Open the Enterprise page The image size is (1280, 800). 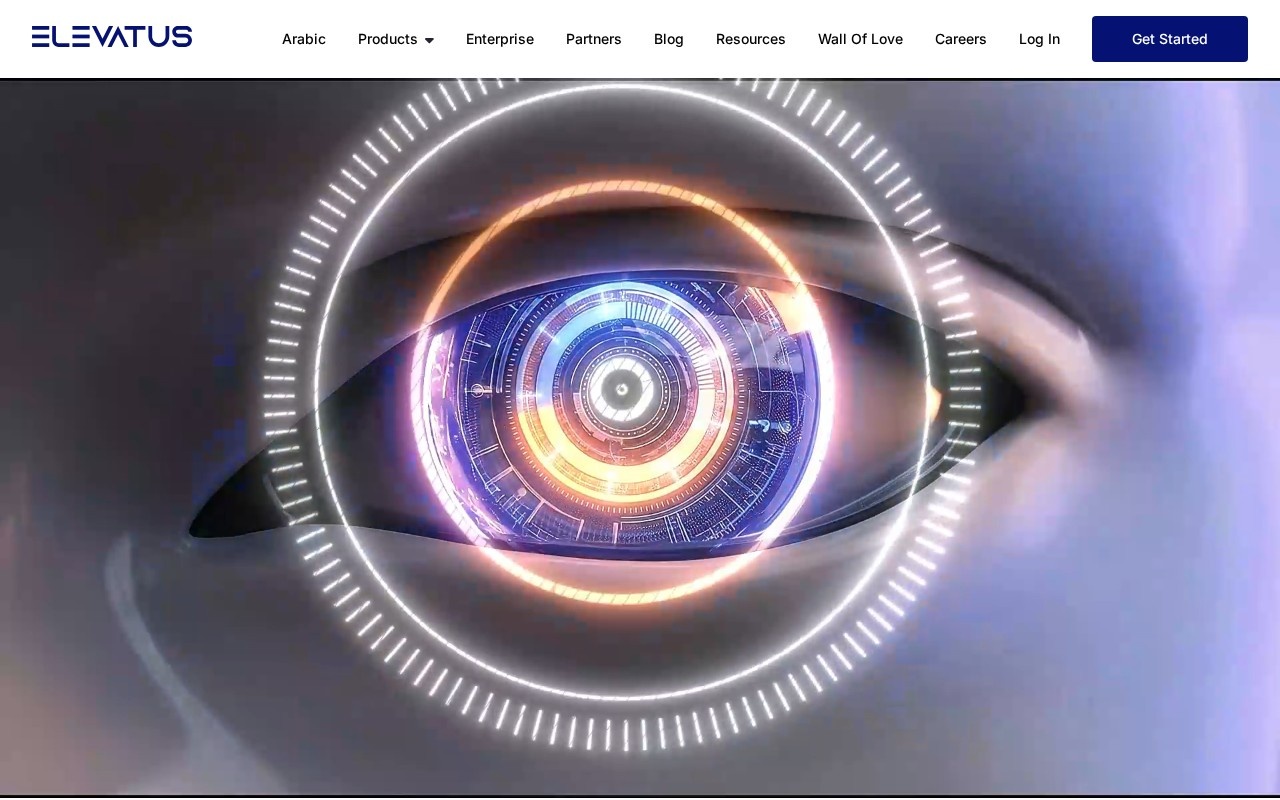tap(500, 39)
